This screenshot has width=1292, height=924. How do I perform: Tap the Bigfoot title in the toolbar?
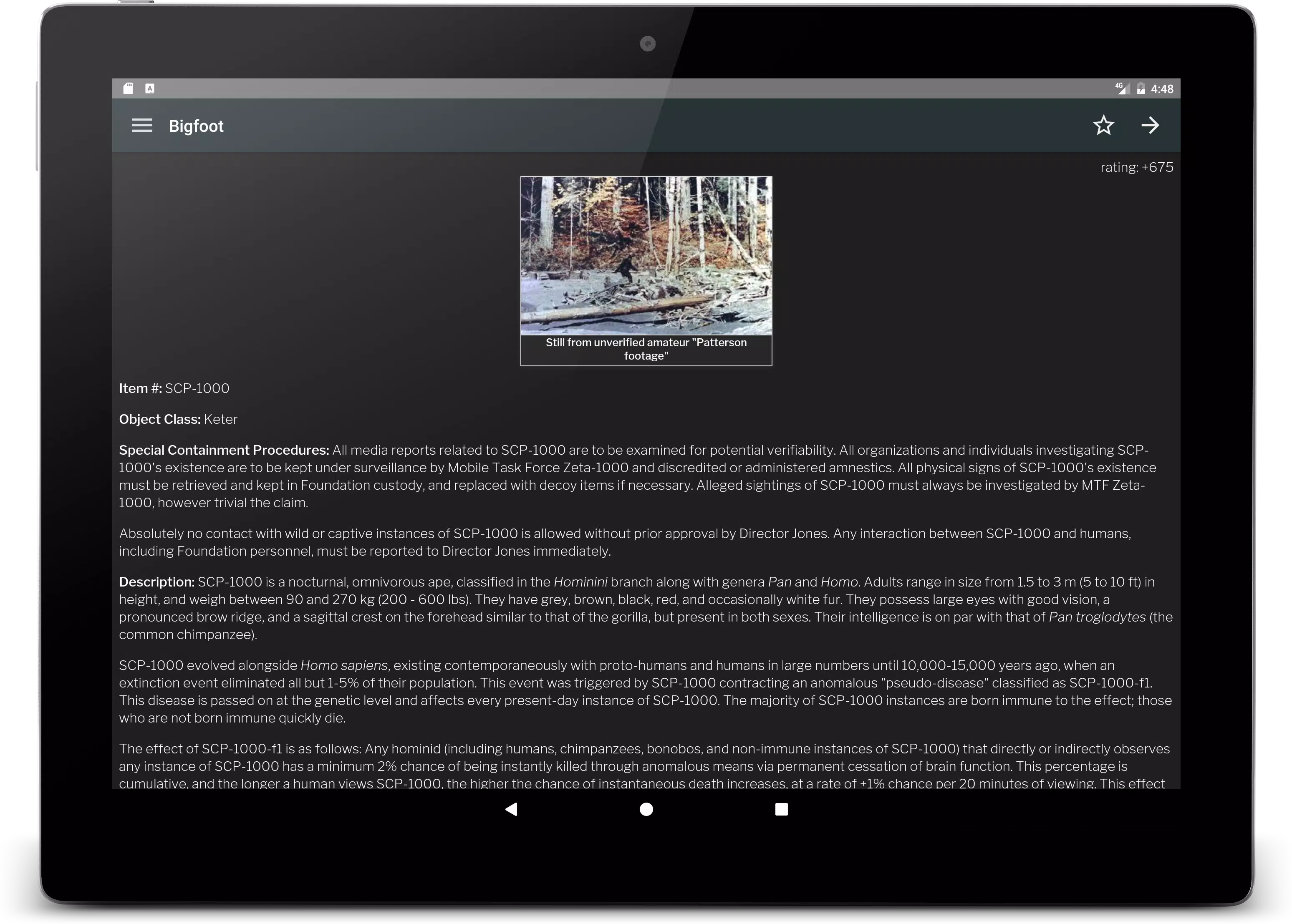pyautogui.click(x=196, y=126)
